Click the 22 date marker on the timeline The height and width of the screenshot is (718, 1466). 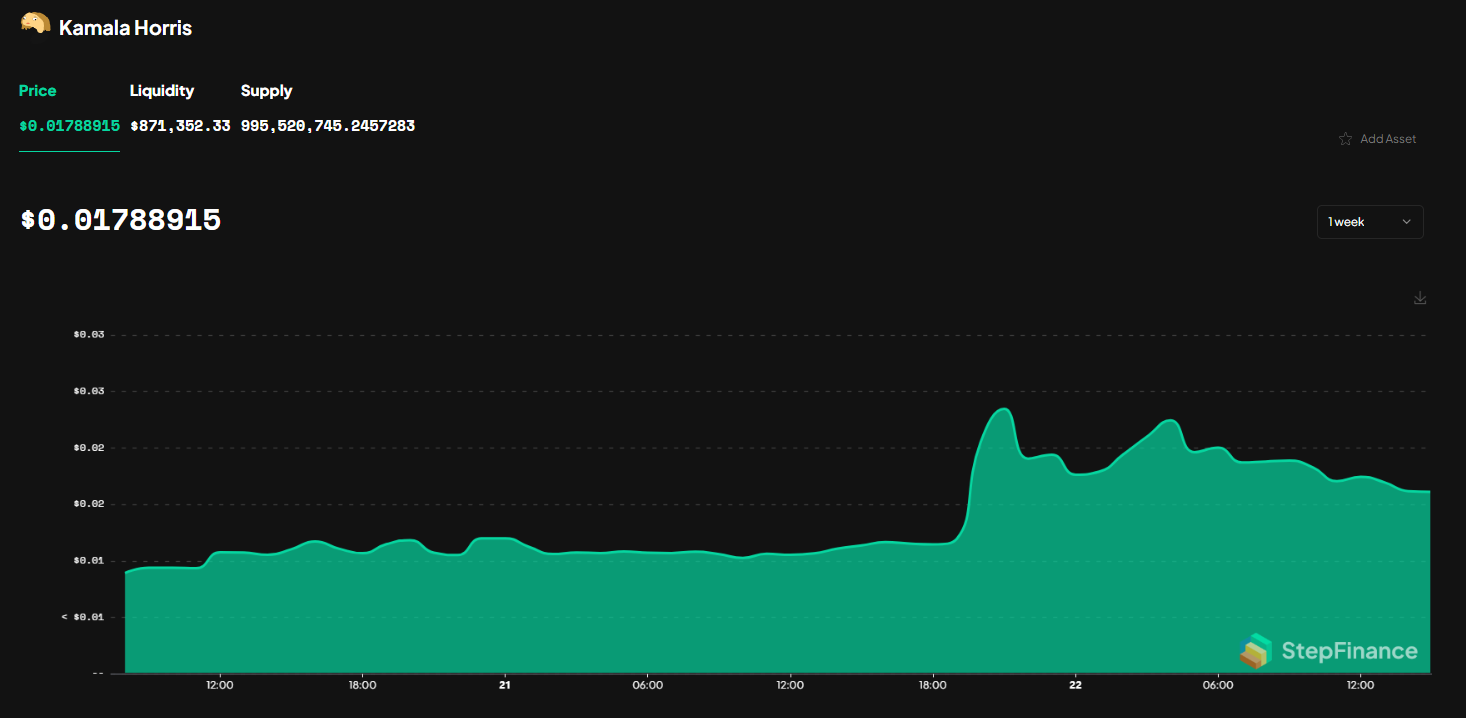pyautogui.click(x=1075, y=685)
